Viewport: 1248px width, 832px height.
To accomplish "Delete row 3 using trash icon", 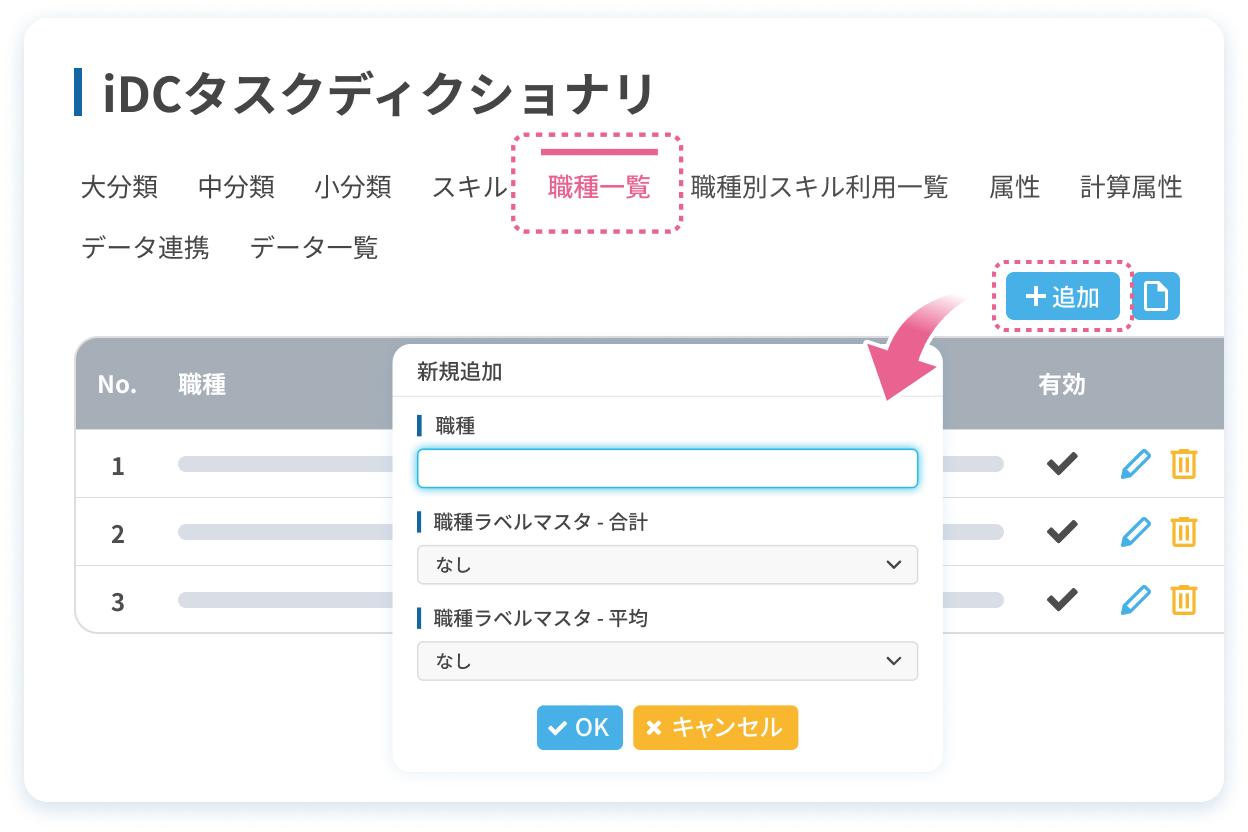I will tap(1183, 600).
